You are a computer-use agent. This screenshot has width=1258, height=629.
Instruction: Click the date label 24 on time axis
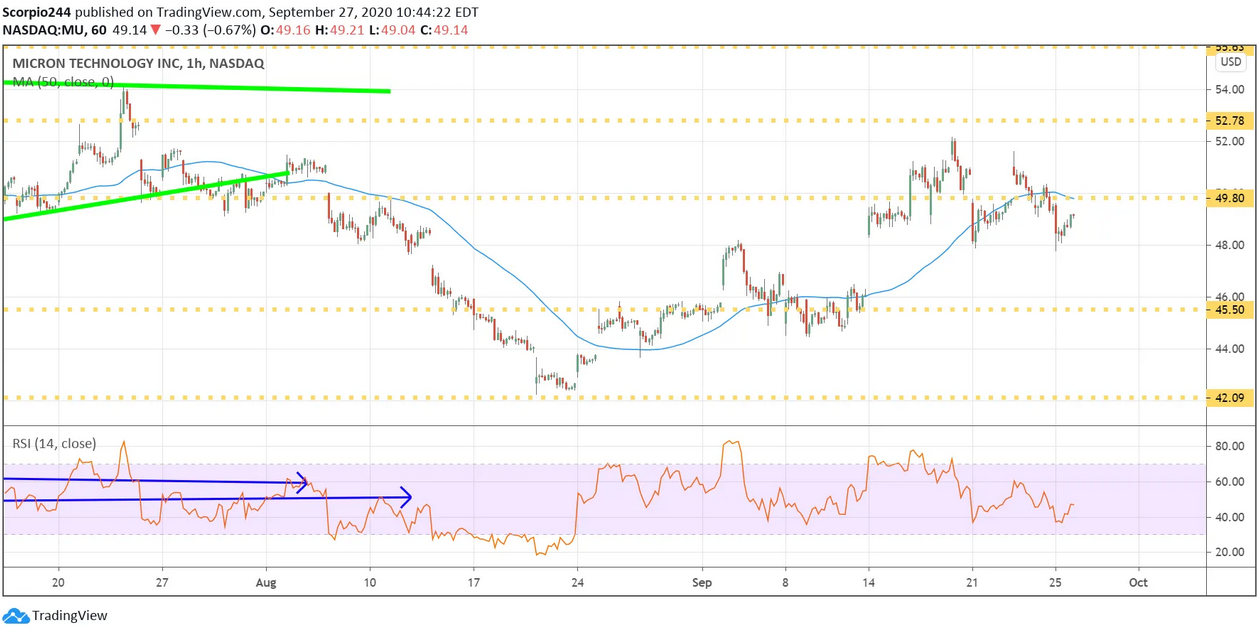(x=577, y=581)
